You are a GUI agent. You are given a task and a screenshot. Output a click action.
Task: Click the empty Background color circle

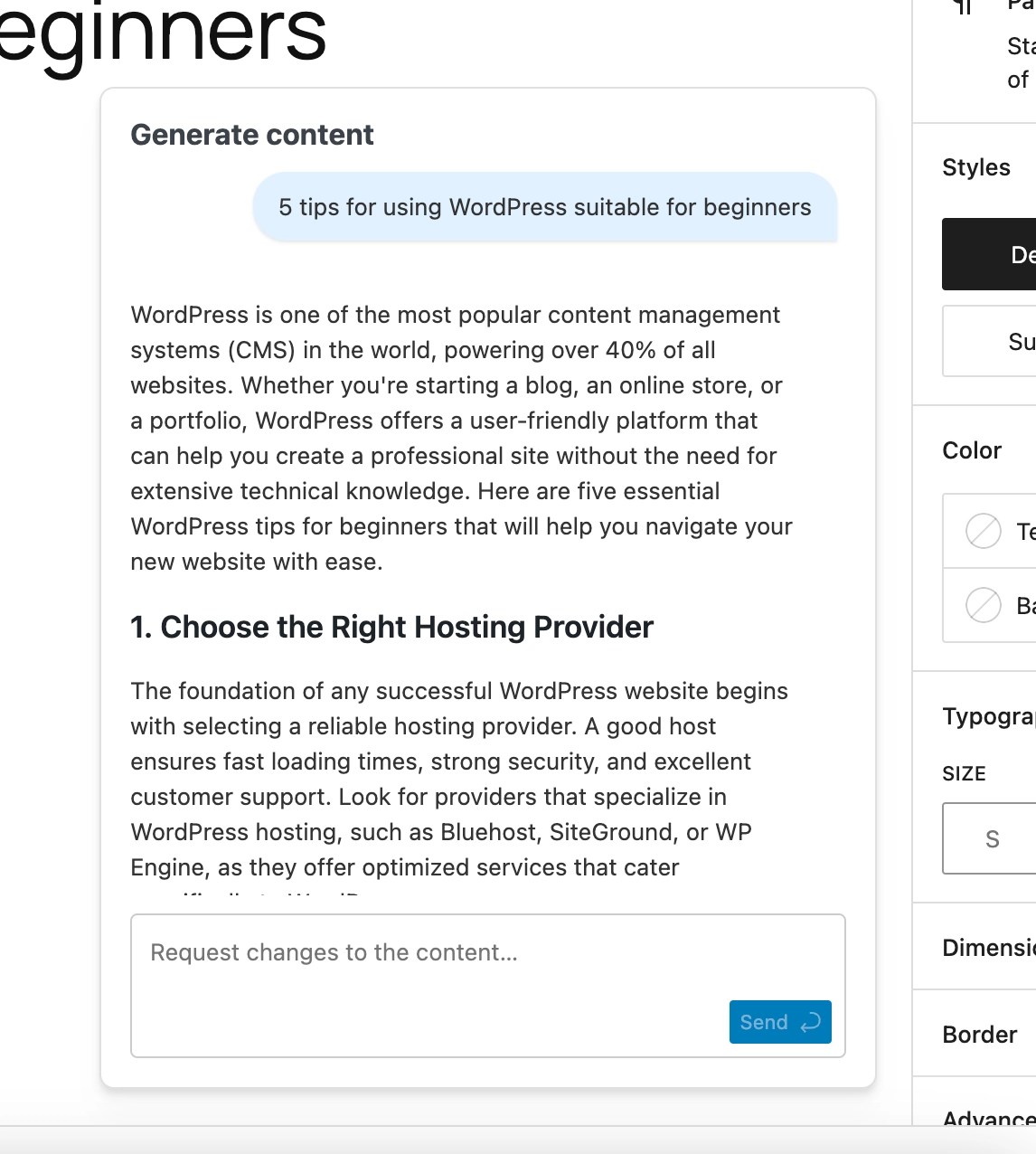(984, 605)
